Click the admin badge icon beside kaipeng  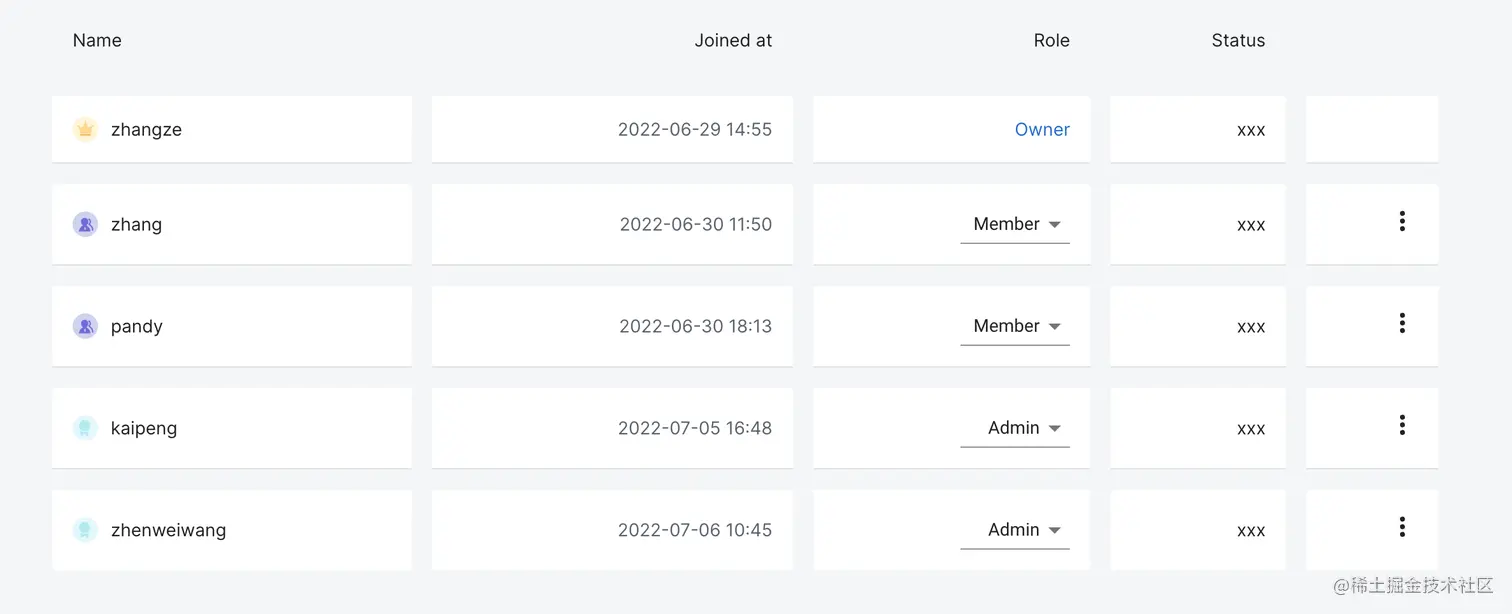[85, 428]
